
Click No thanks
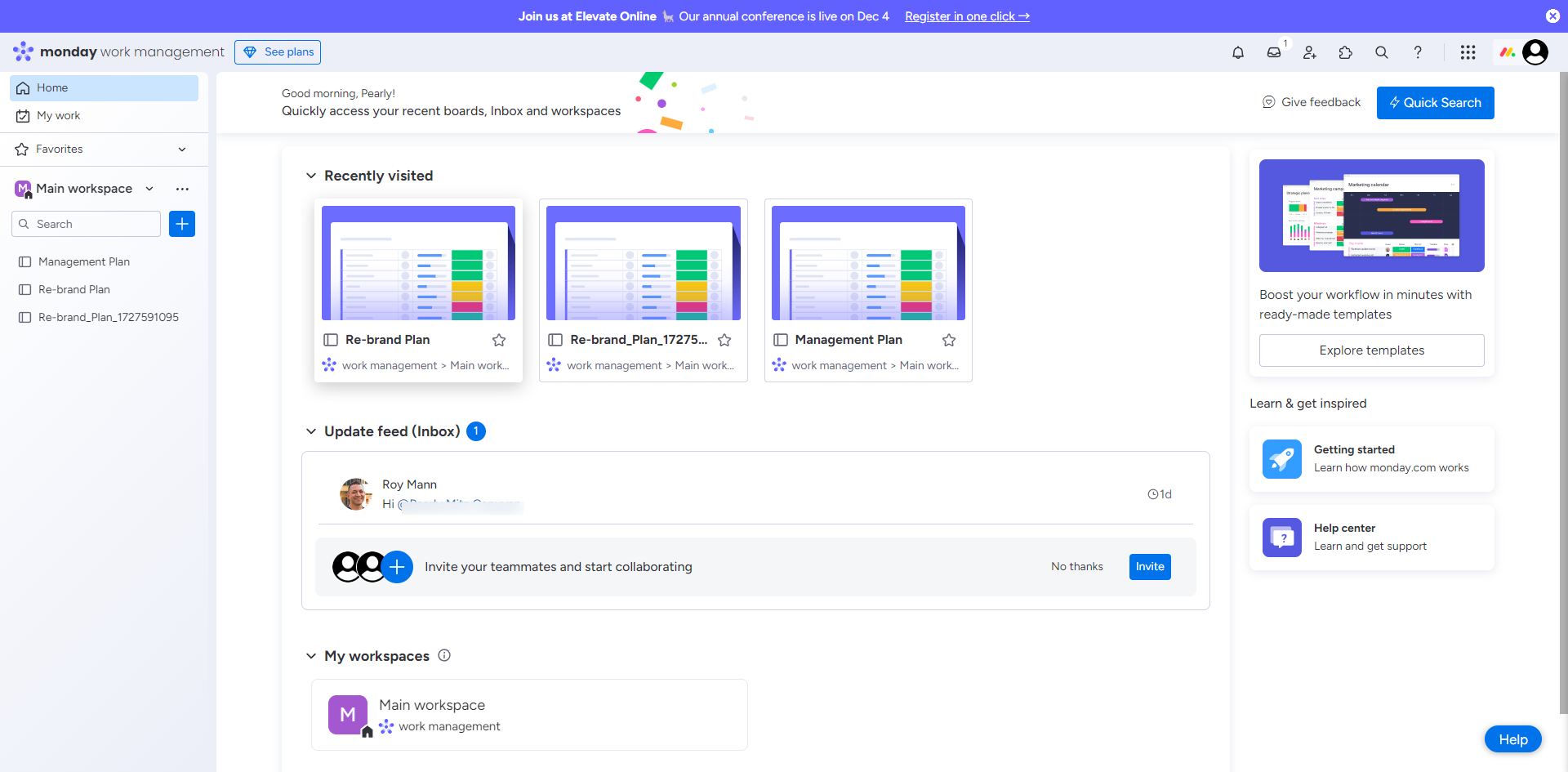(1077, 567)
